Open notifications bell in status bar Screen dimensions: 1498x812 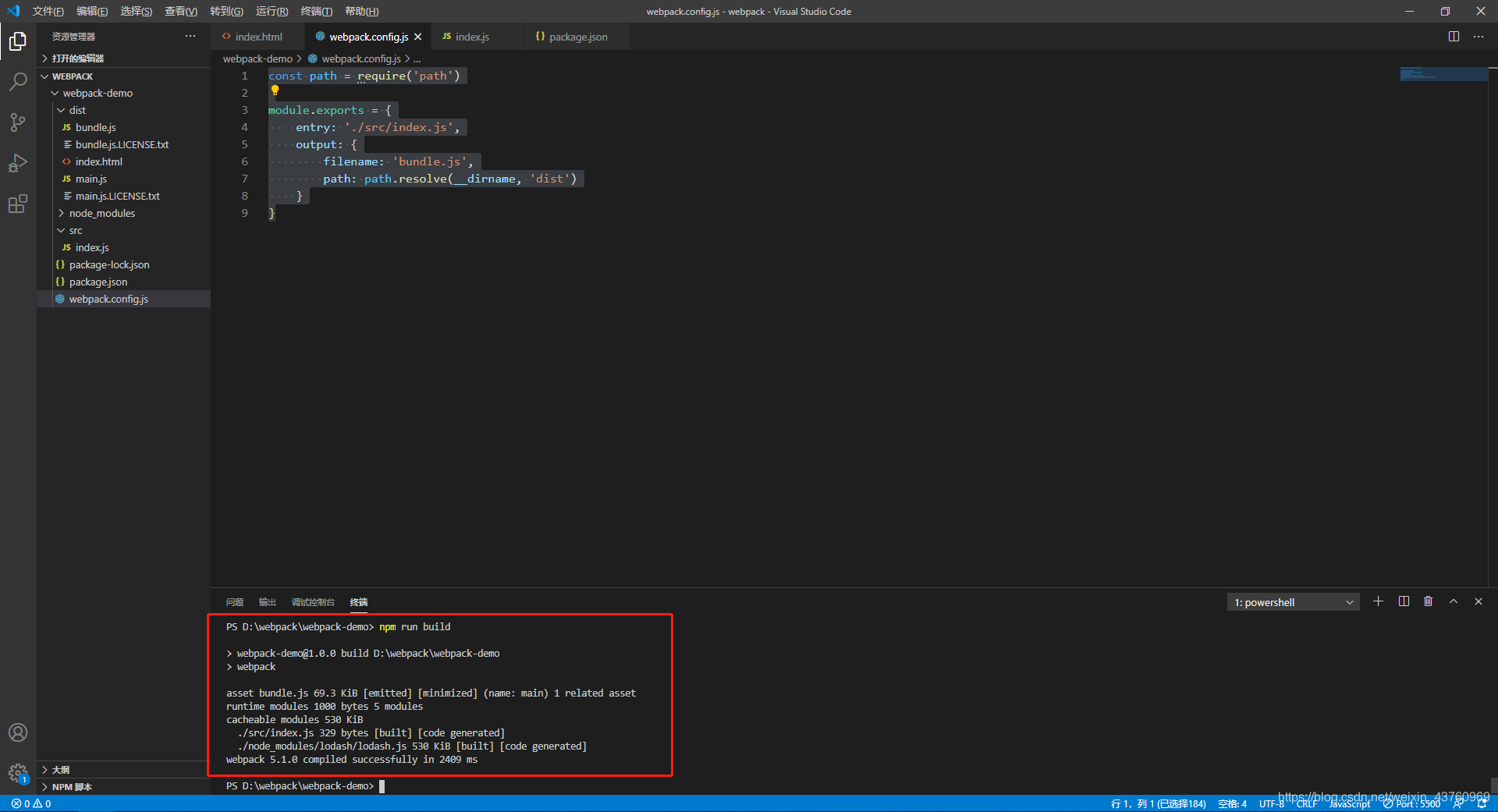[1481, 803]
